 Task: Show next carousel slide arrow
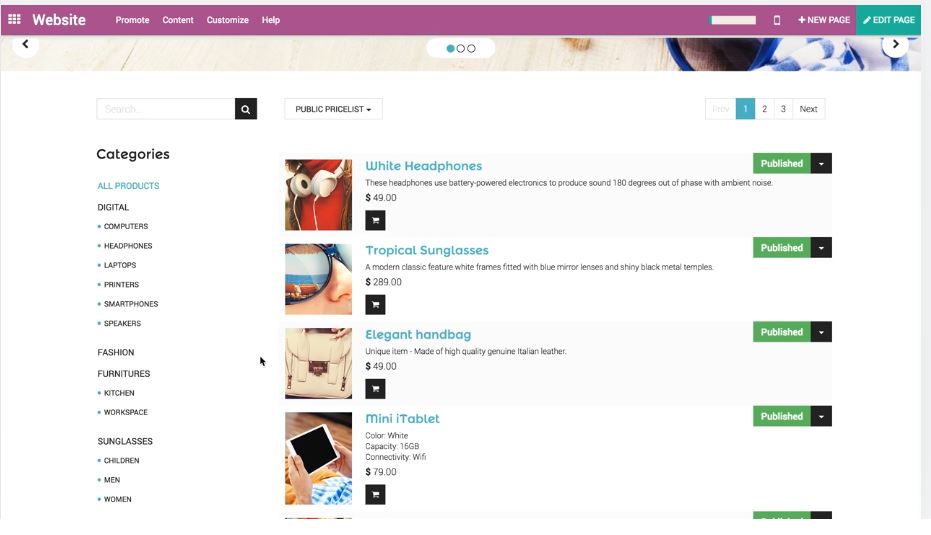click(895, 45)
